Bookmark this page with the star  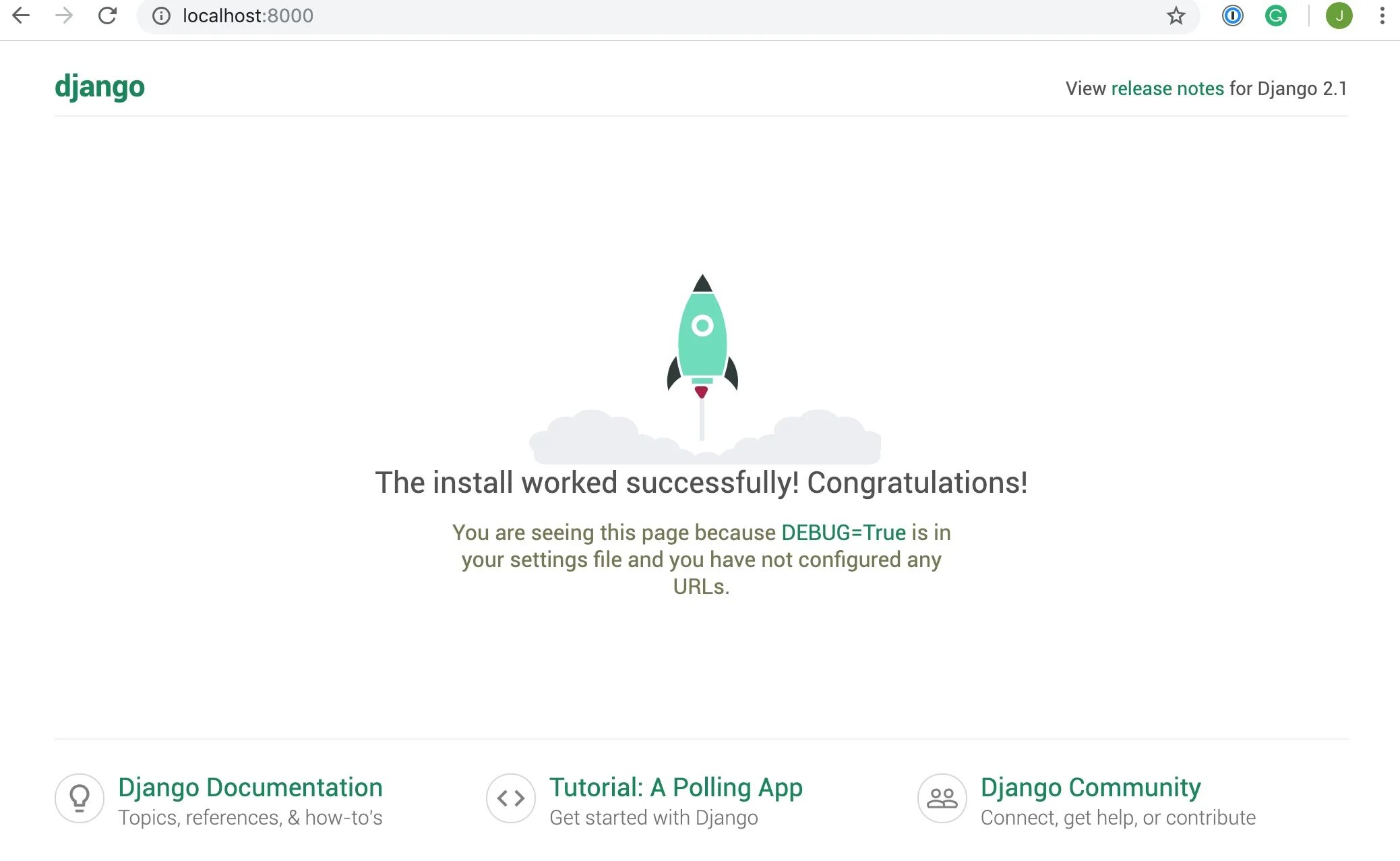1176,16
